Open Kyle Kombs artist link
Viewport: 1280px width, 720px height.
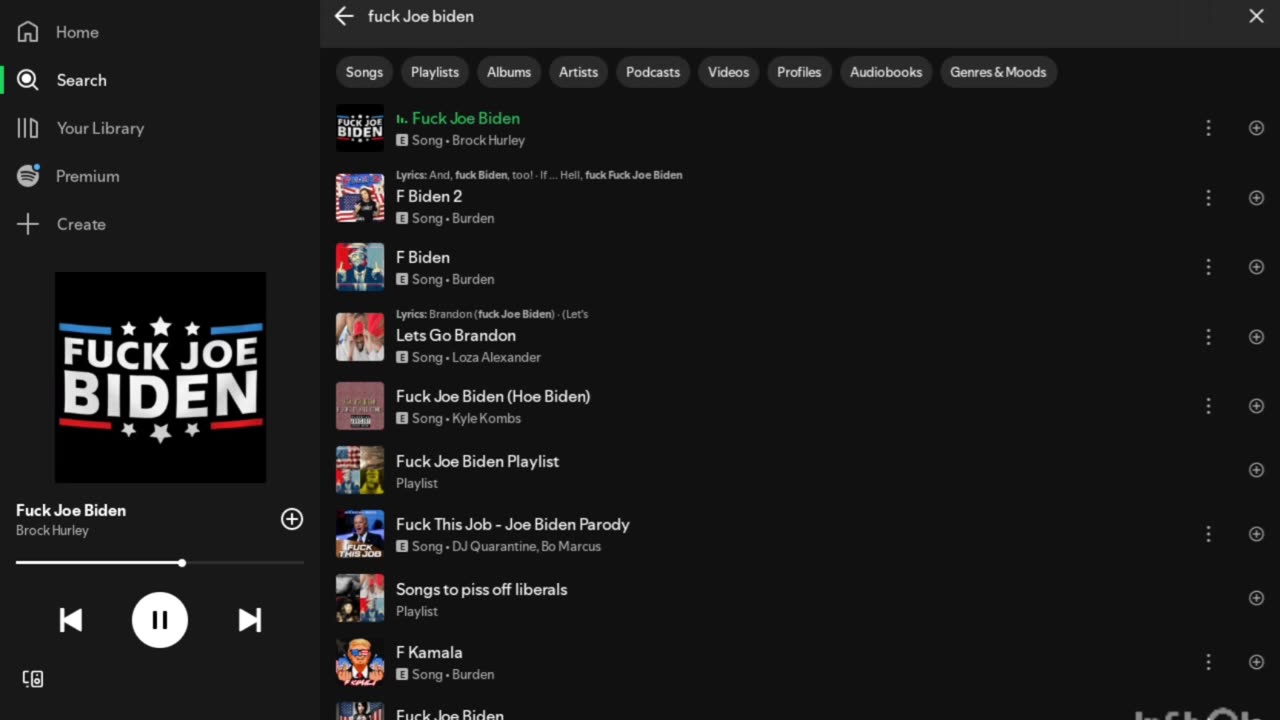pyautogui.click(x=486, y=419)
